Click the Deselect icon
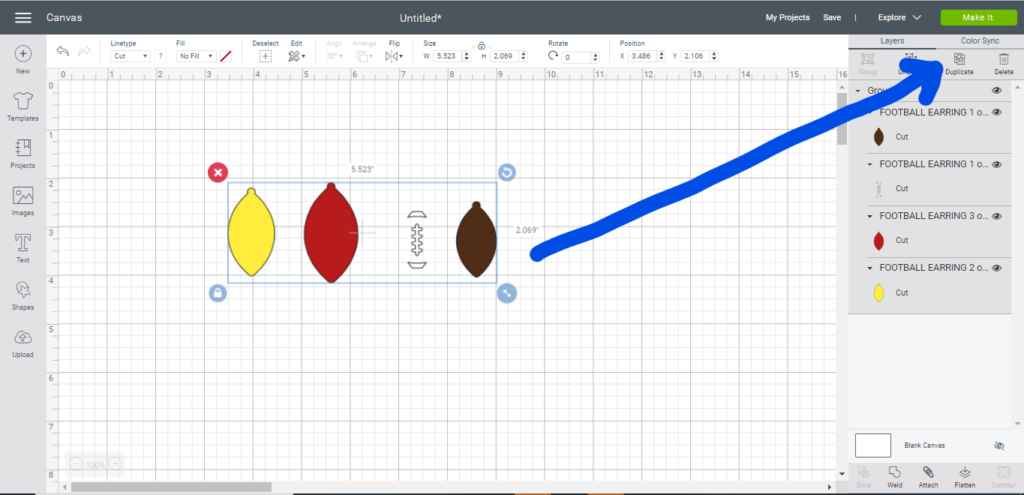The width and height of the screenshot is (1024, 495). (265, 57)
